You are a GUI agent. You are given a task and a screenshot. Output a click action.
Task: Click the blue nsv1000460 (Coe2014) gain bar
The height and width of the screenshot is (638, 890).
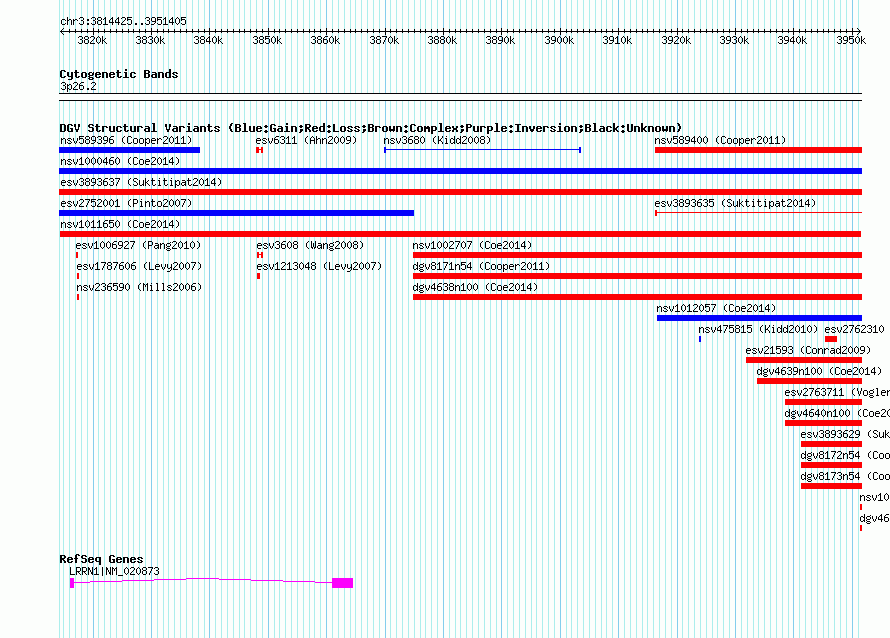pyautogui.click(x=460, y=171)
